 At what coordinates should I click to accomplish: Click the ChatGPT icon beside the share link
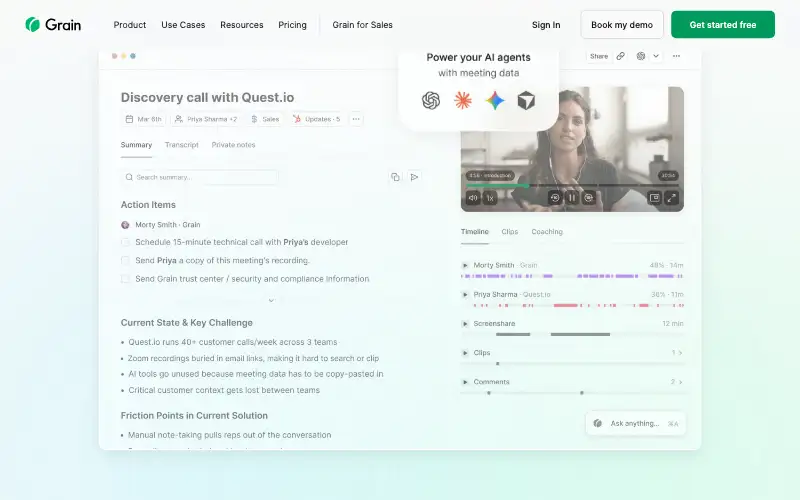tap(641, 56)
